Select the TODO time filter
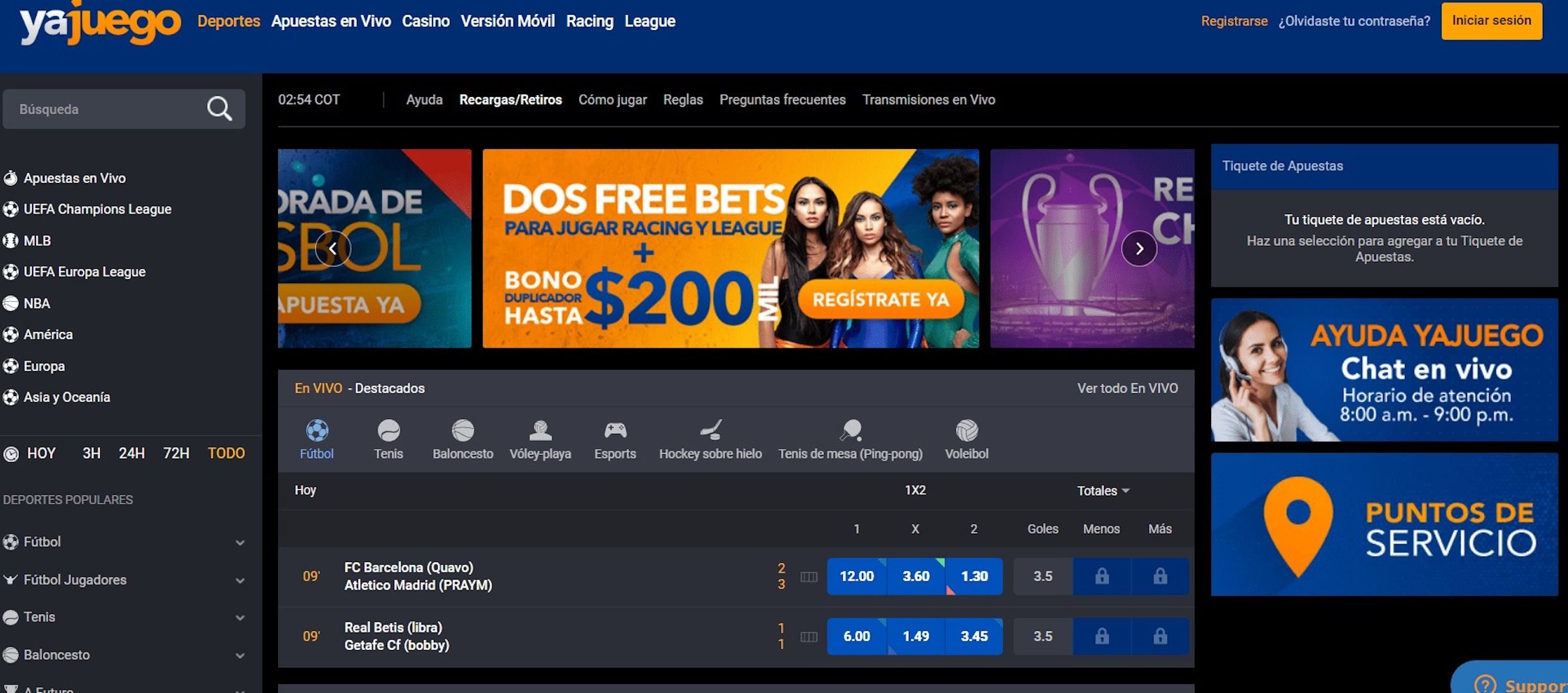 [226, 454]
